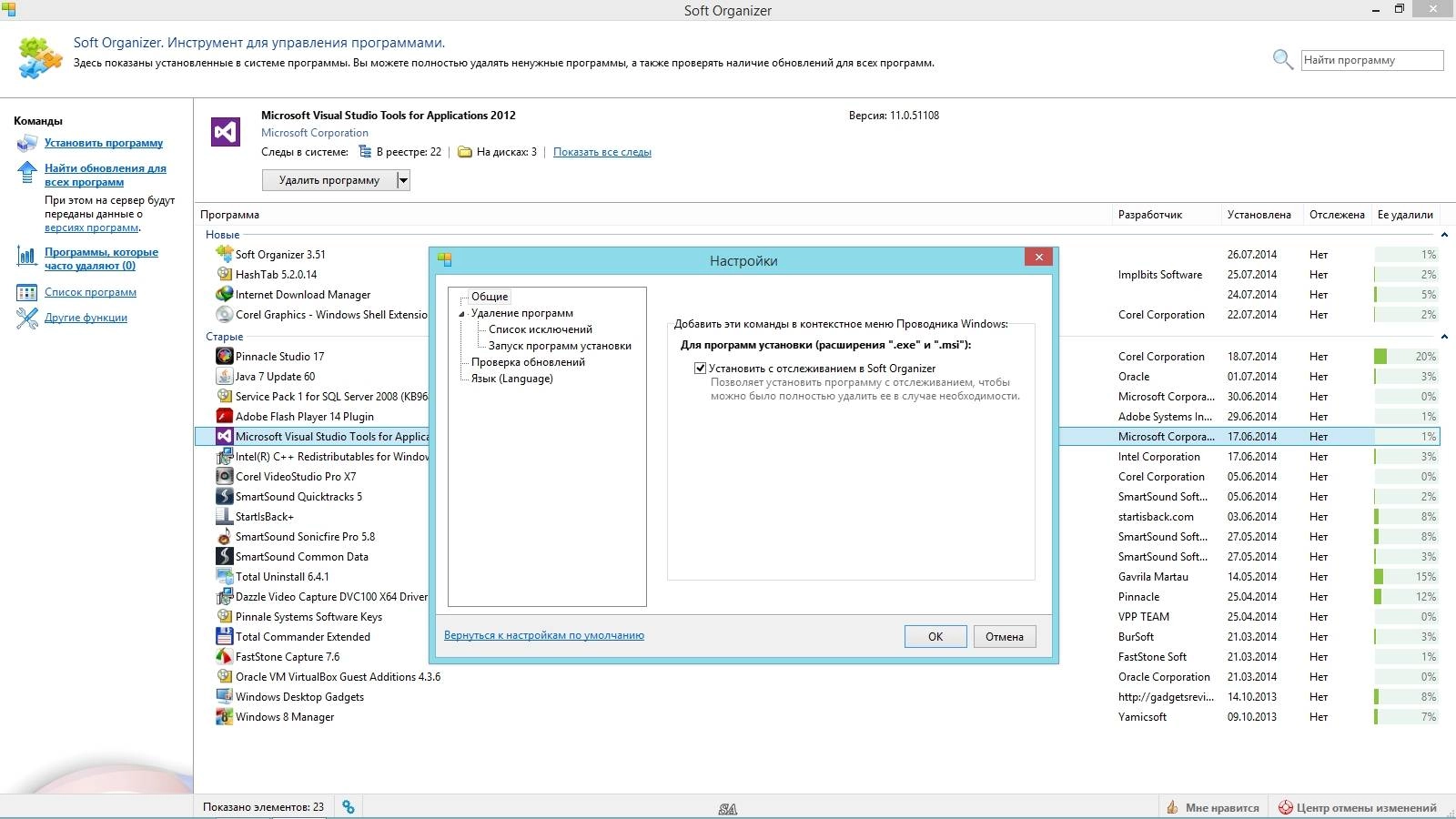Click OK in settings dialog
The height and width of the screenshot is (819, 1456).
935,636
